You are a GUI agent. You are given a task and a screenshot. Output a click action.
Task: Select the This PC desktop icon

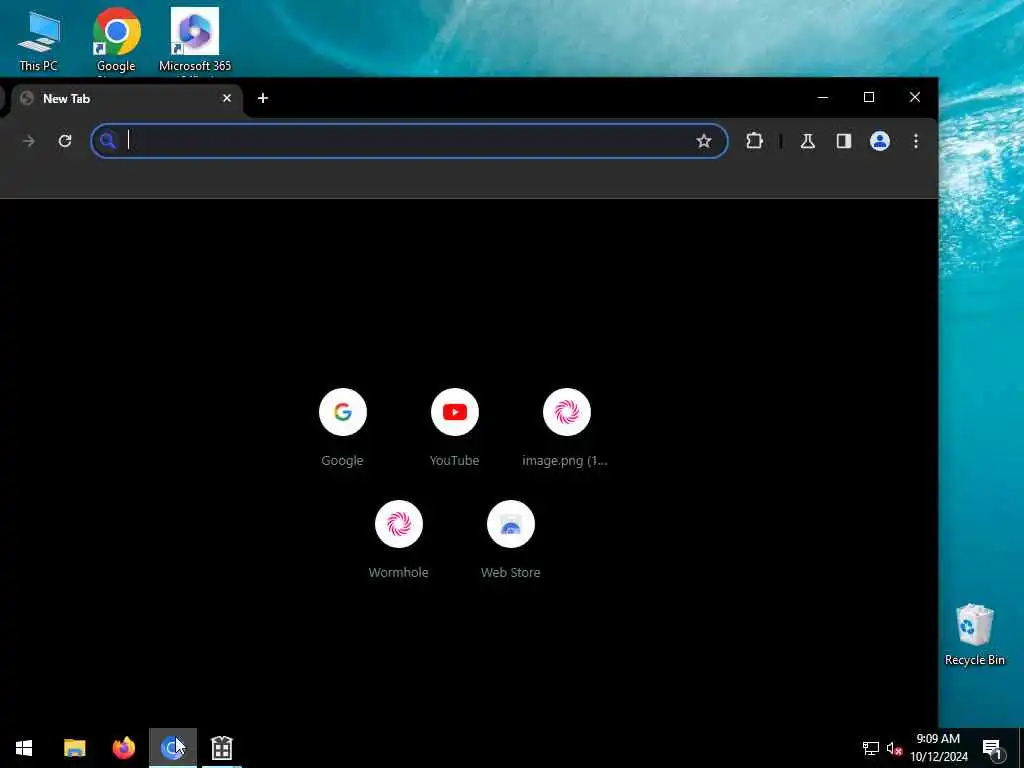click(x=39, y=41)
